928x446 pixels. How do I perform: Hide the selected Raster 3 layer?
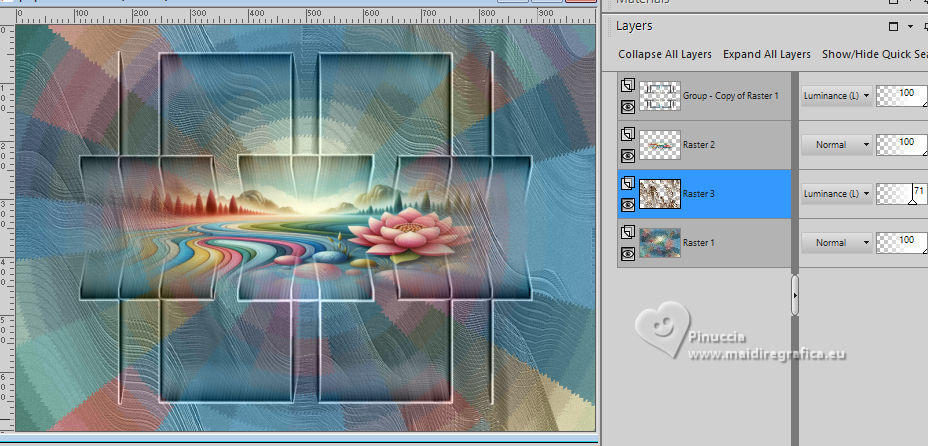click(628, 205)
